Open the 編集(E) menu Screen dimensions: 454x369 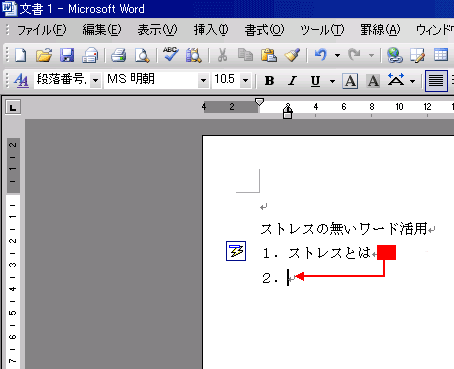pyautogui.click(x=102, y=30)
